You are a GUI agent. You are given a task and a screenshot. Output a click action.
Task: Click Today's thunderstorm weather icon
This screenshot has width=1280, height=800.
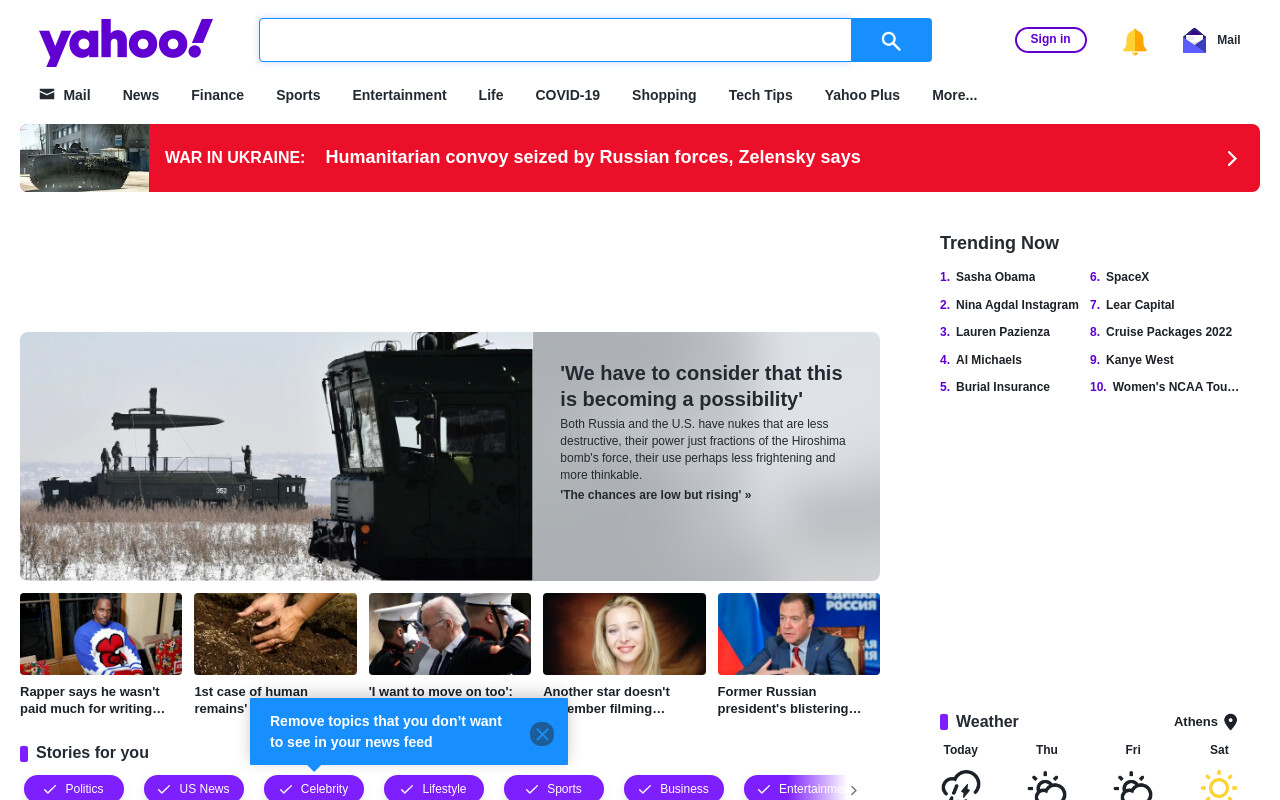pyautogui.click(x=961, y=786)
